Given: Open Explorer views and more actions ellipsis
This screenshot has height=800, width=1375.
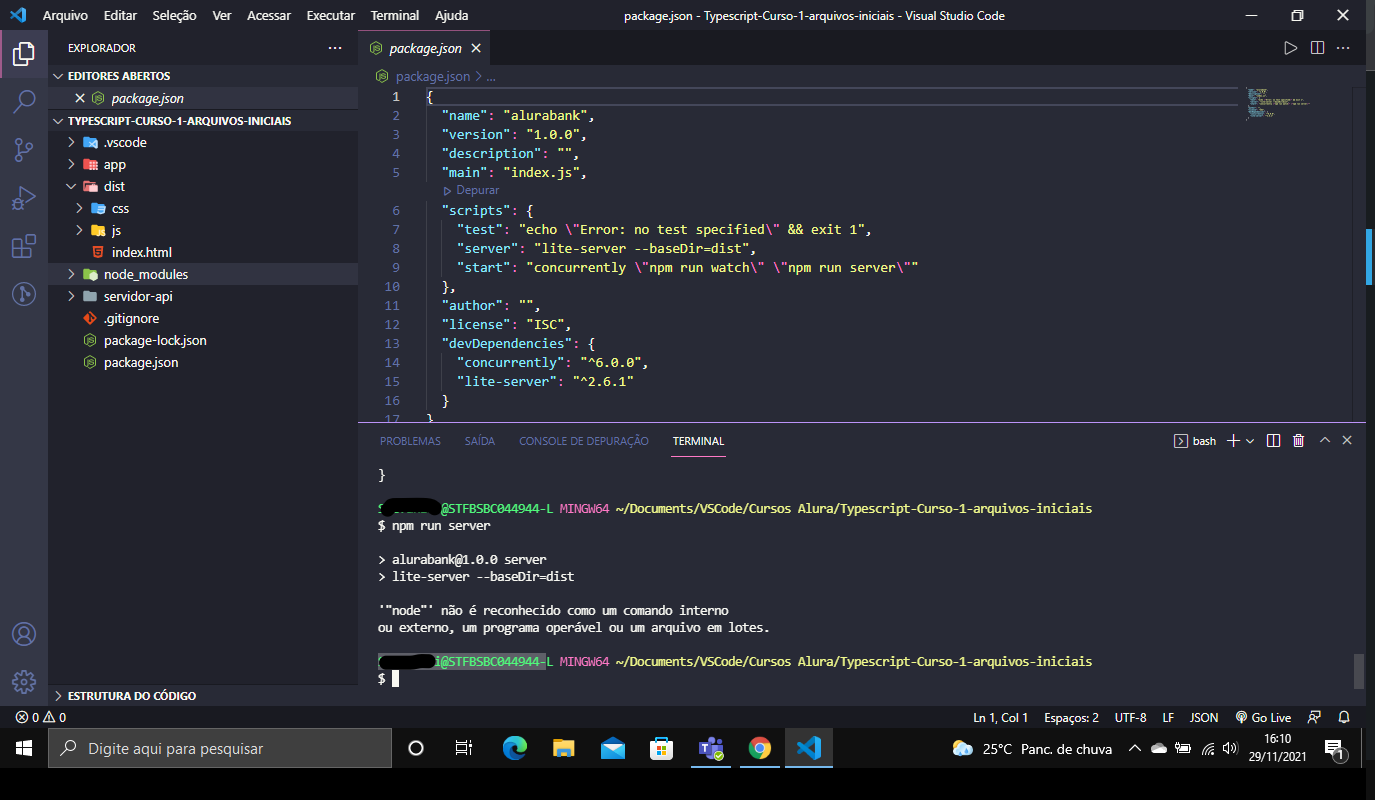Looking at the screenshot, I should click(x=335, y=48).
